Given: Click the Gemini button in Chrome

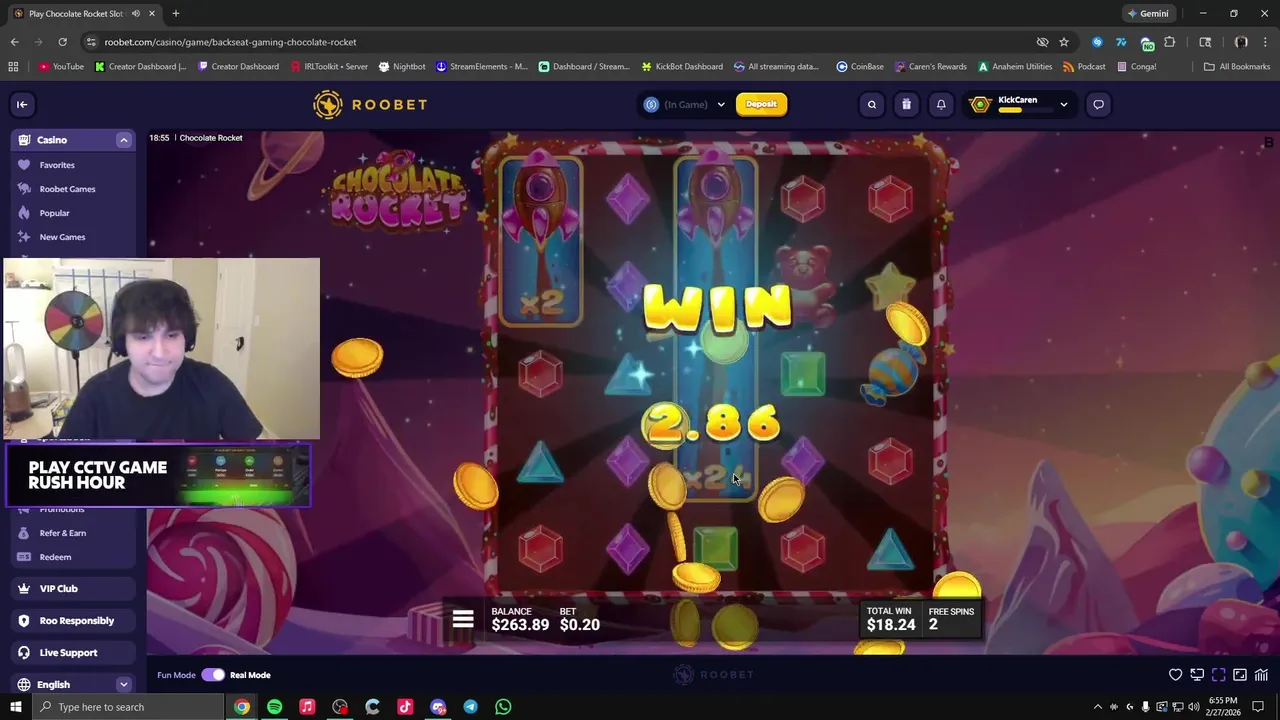Looking at the screenshot, I should (1147, 14).
